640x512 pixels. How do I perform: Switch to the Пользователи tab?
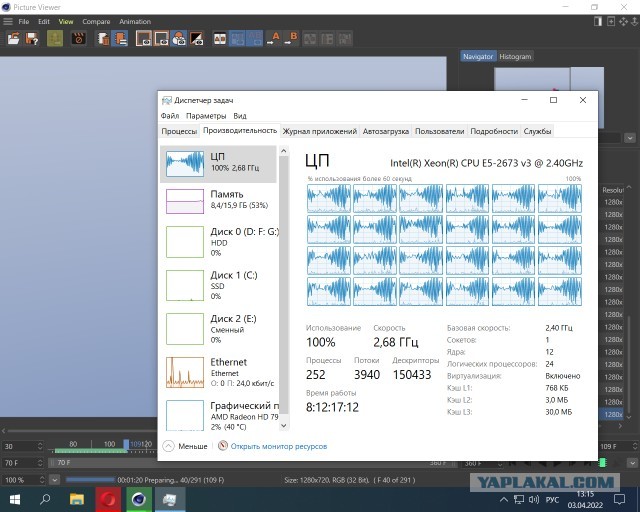[x=440, y=131]
